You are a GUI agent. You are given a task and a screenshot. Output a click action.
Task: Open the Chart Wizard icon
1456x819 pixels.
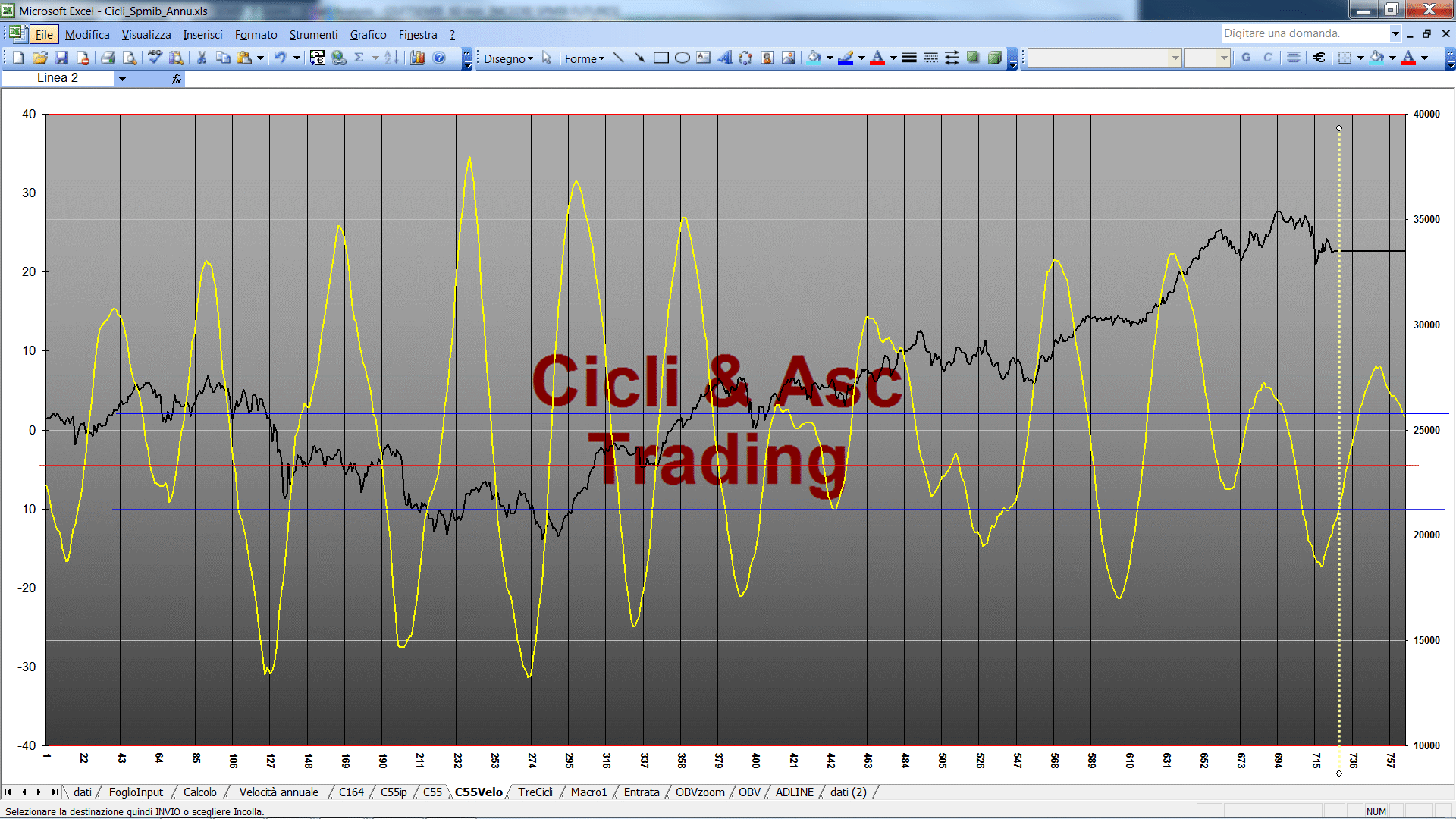[418, 58]
